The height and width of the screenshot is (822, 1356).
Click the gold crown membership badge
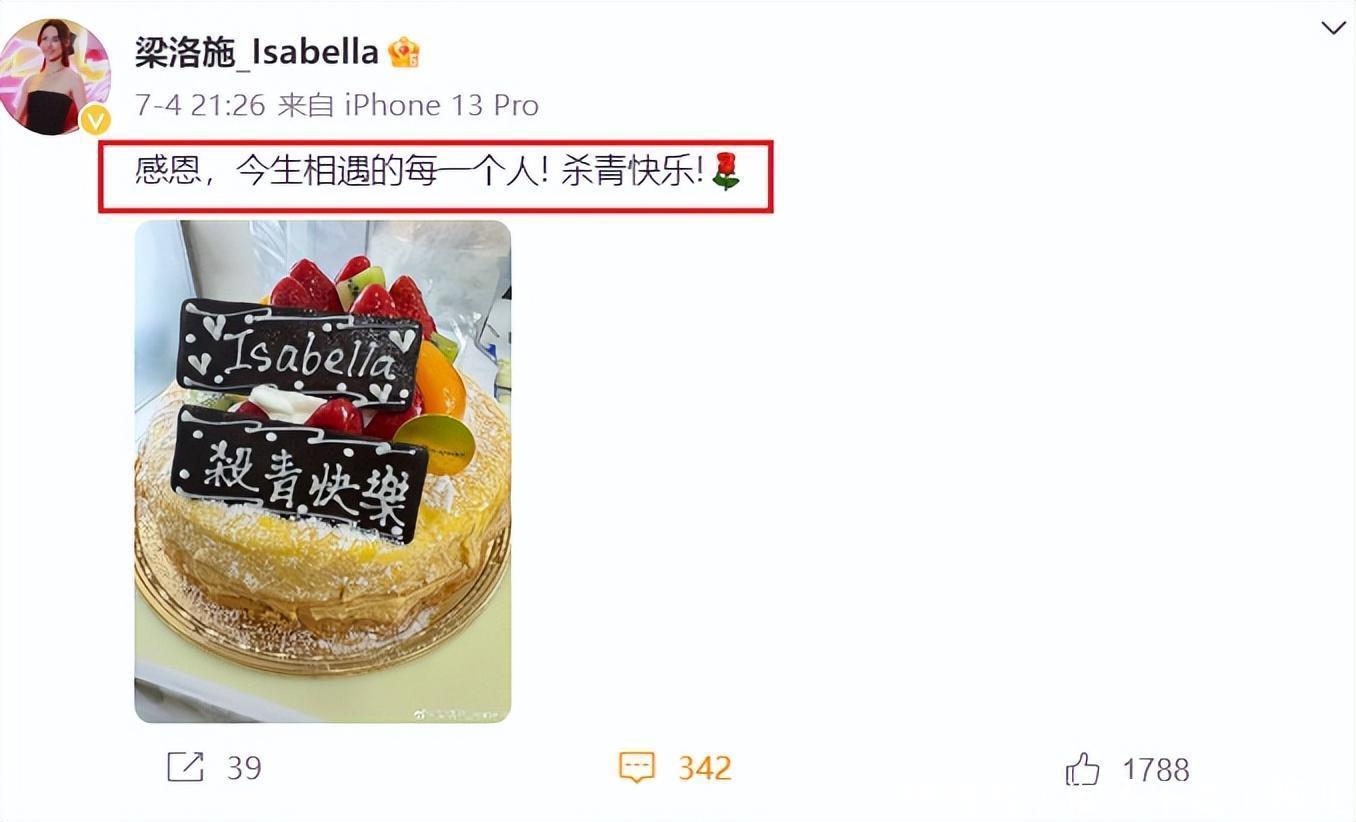tap(404, 52)
